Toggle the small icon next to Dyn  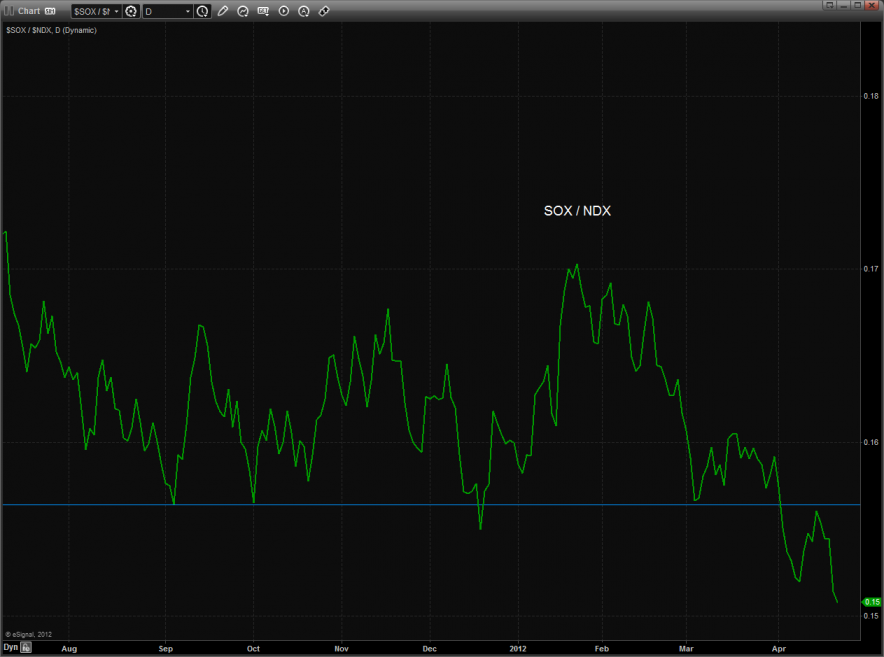(27, 648)
